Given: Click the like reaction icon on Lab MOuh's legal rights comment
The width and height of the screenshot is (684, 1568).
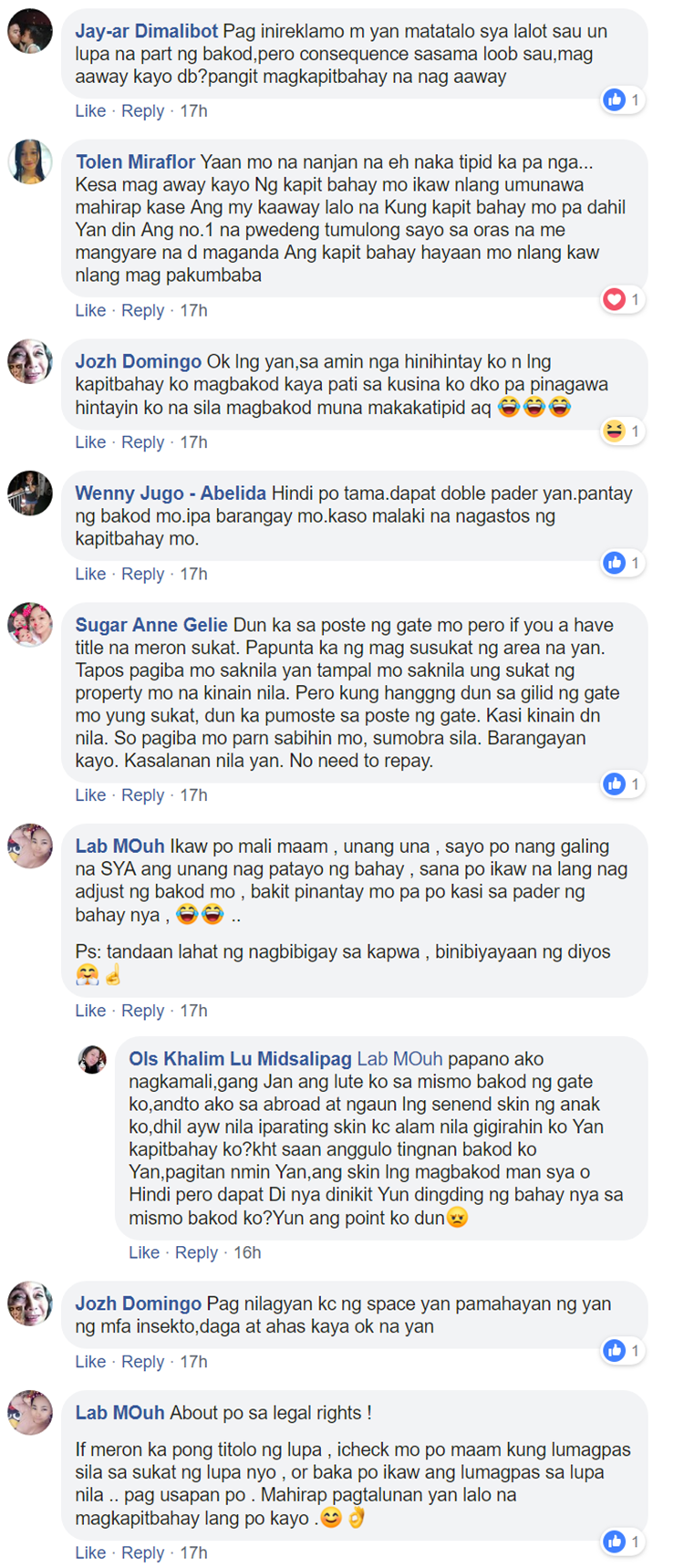Looking at the screenshot, I should (x=615, y=1542).
